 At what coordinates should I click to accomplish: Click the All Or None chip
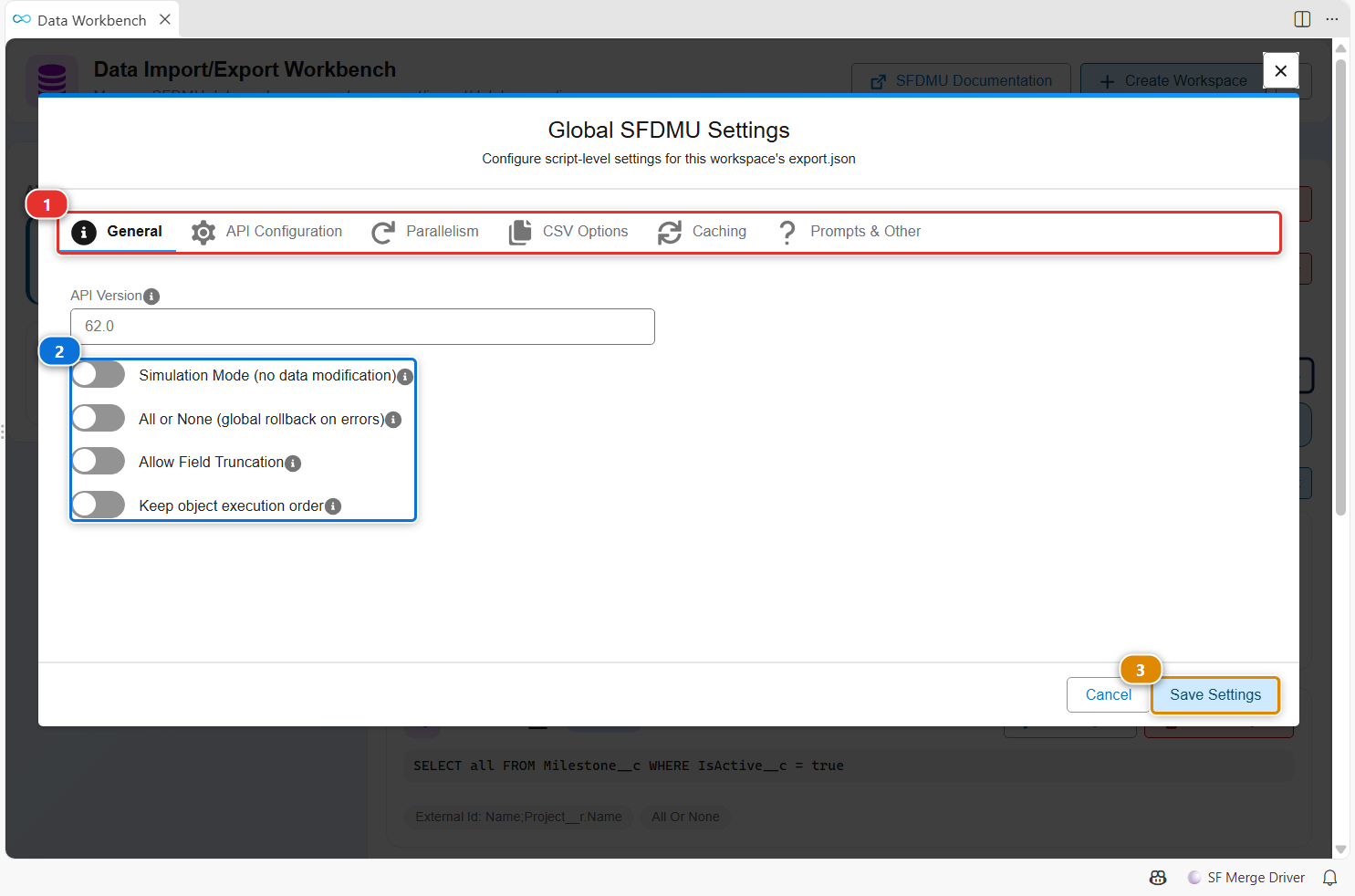[x=685, y=817]
